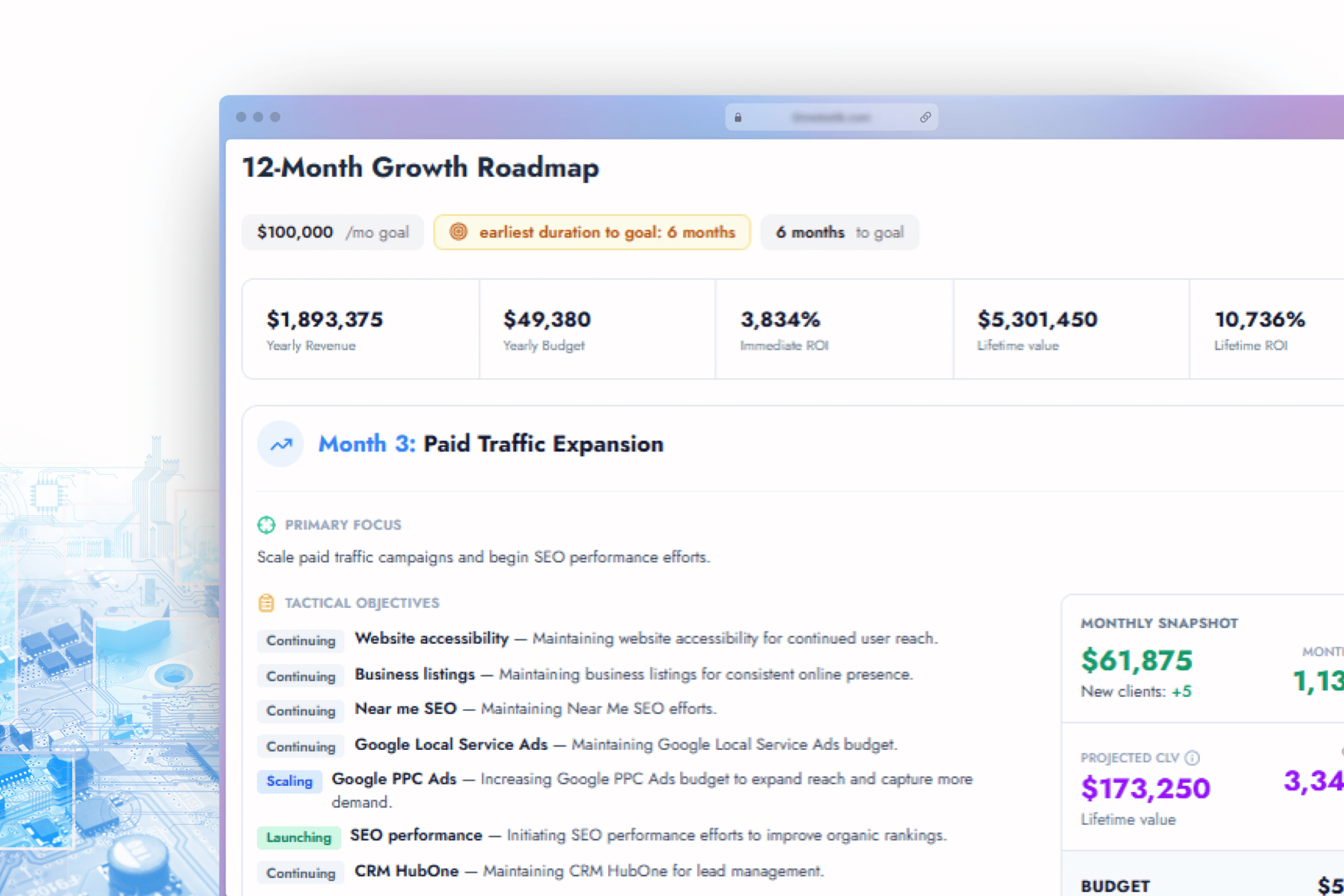Click the "CRM HubOne" objective title

pyautogui.click(x=406, y=871)
